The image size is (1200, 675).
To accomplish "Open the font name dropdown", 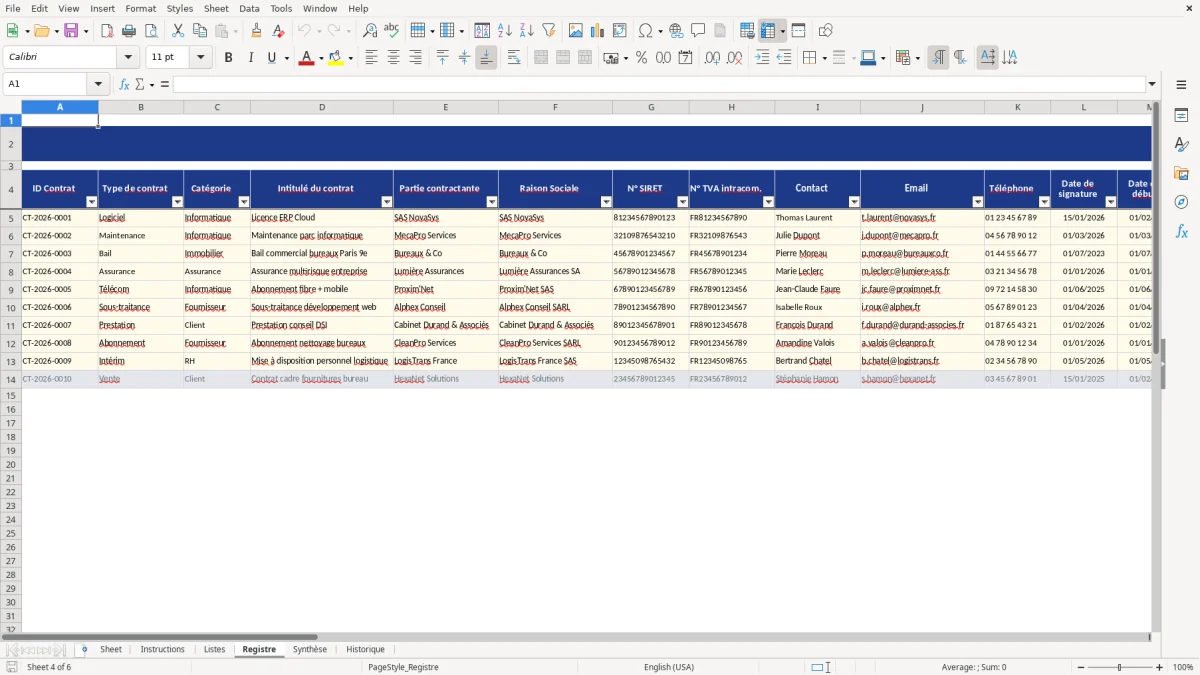I will pos(129,58).
